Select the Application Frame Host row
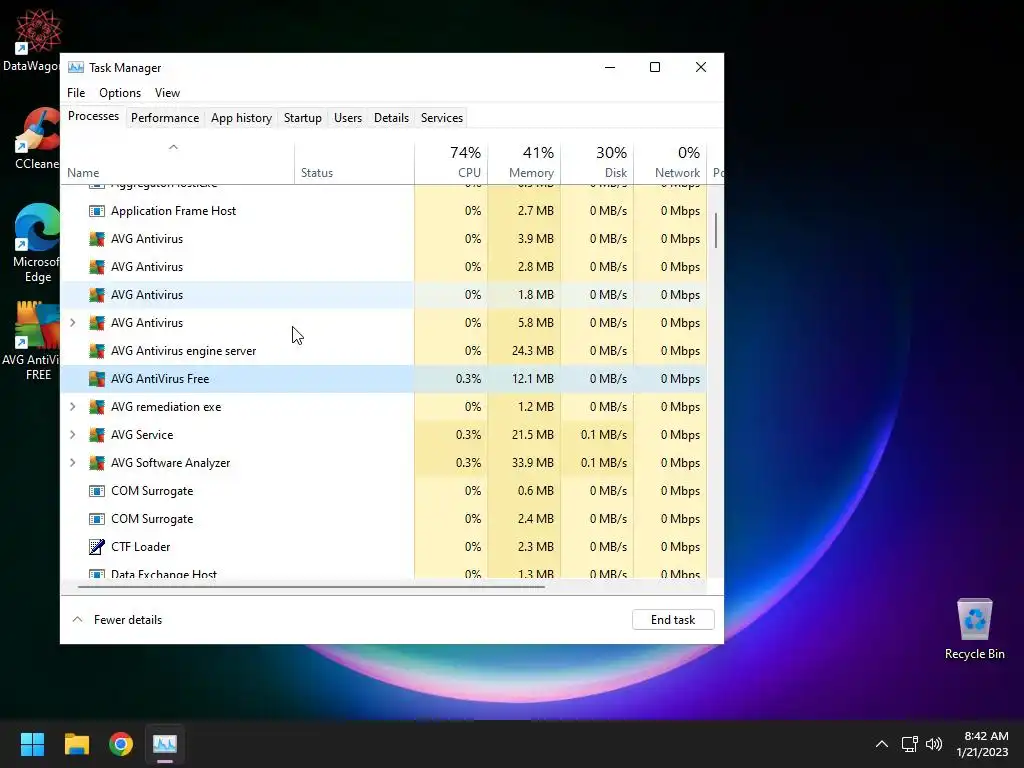Screen dimensions: 1024x768 [x=384, y=211]
